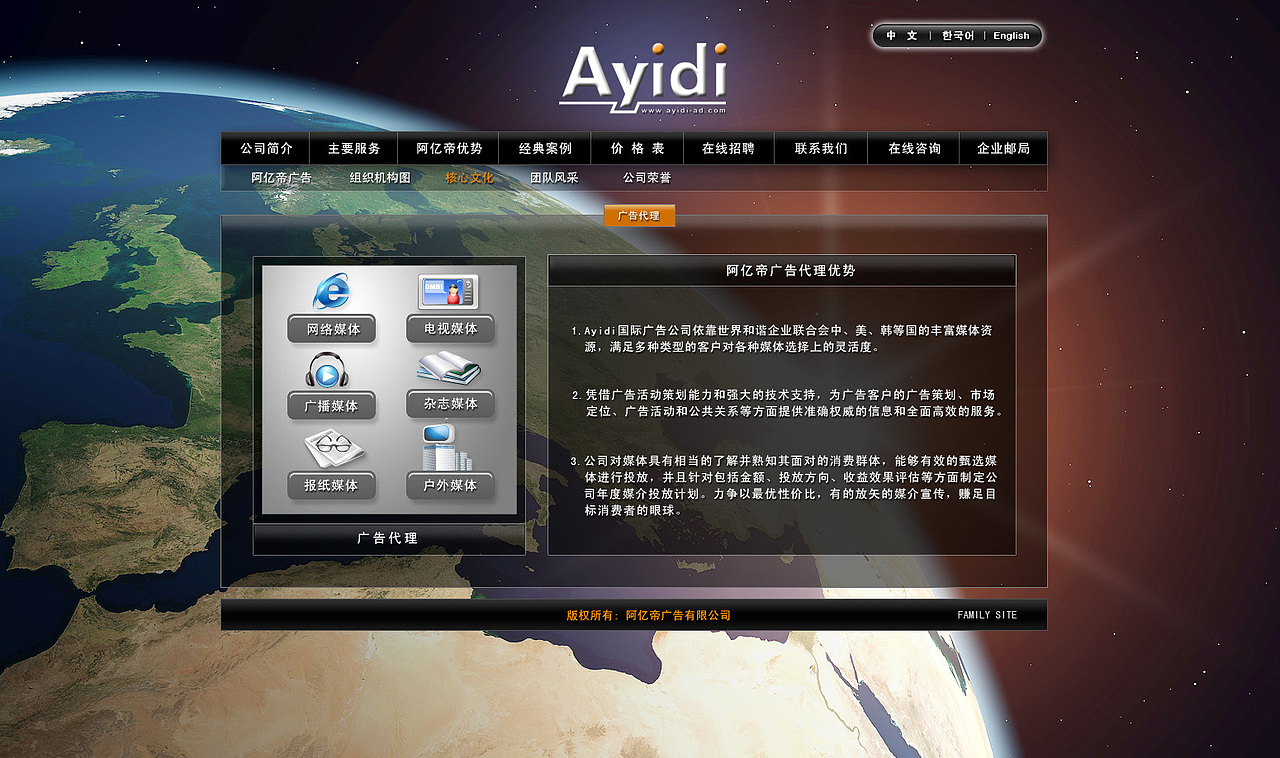The width and height of the screenshot is (1280, 758).
Task: Open the 公司简介 menu
Action: (x=266, y=148)
